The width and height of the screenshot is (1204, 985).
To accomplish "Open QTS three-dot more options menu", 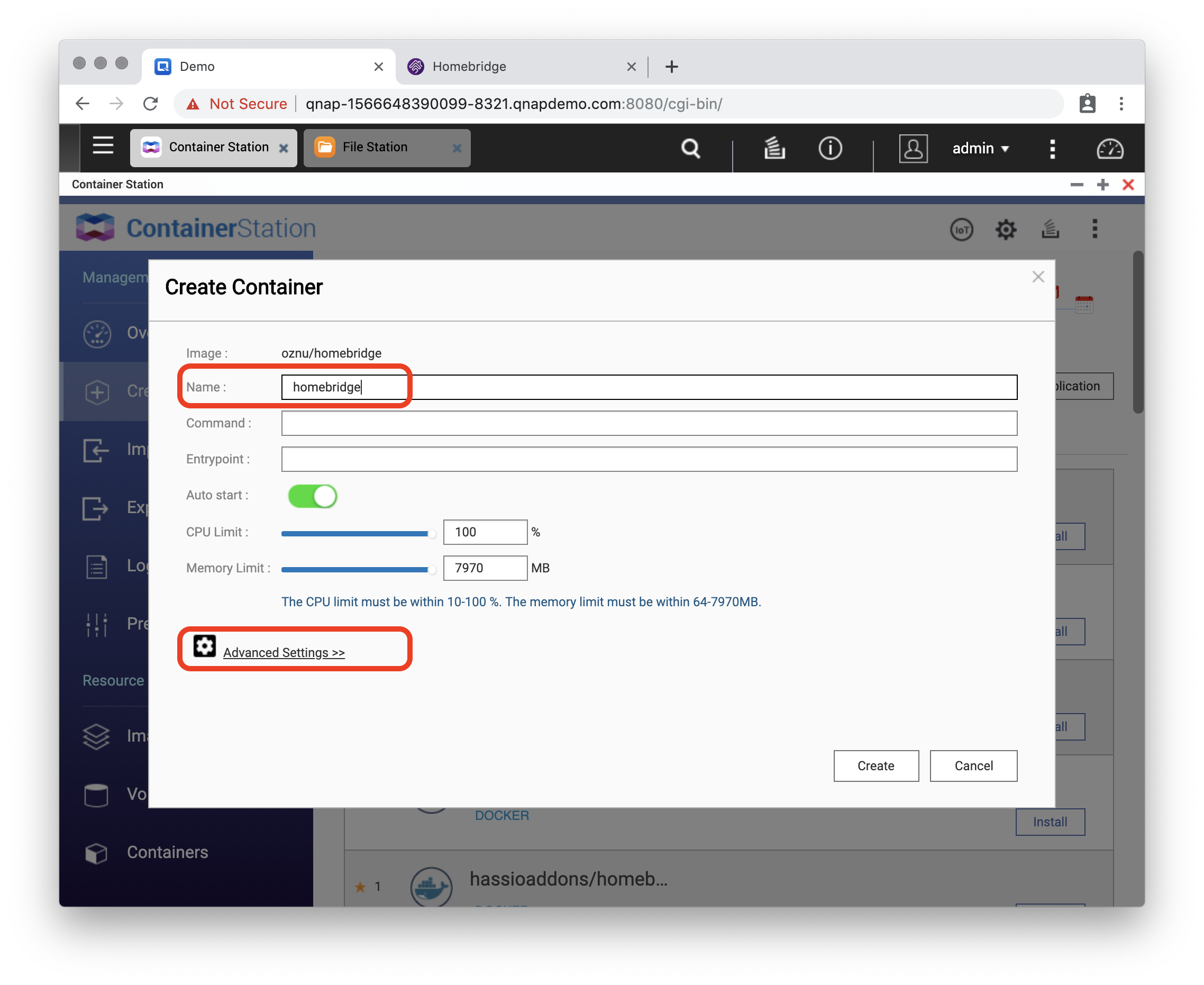I will click(1052, 149).
